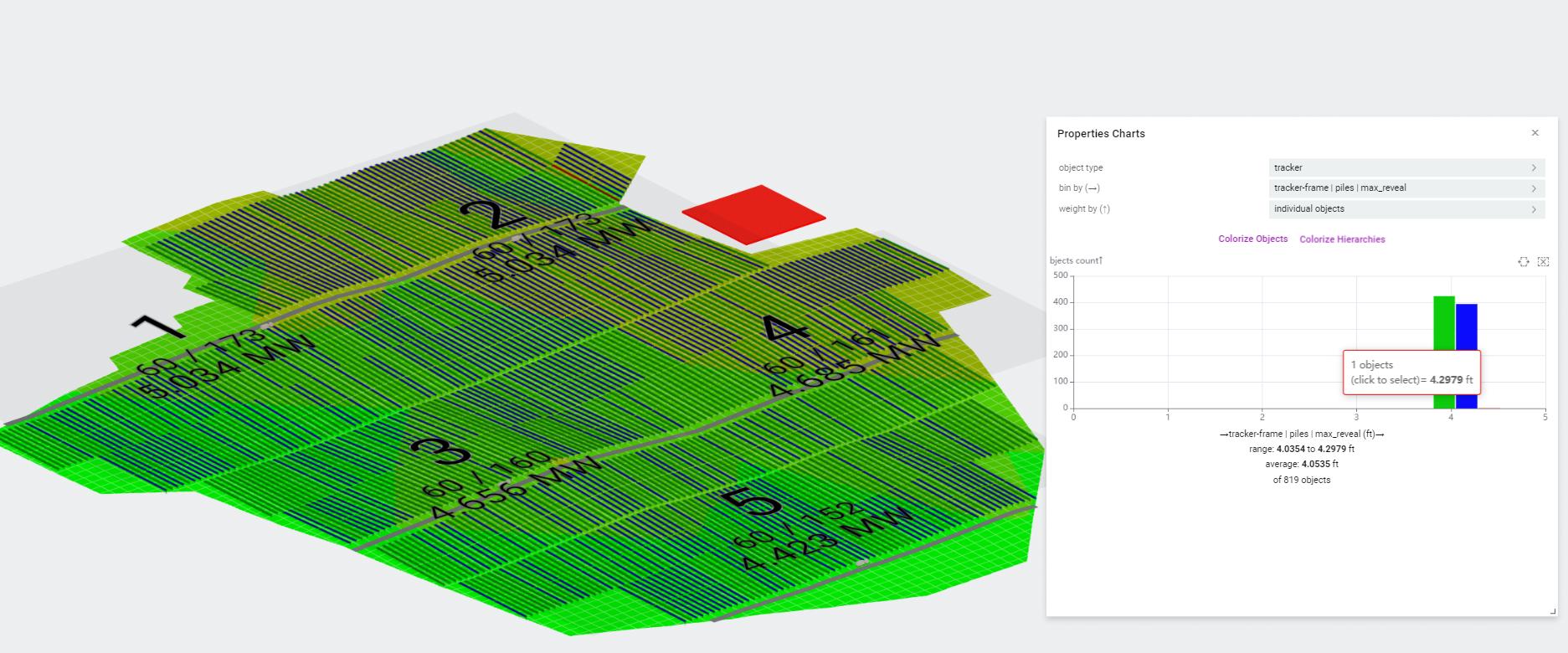Click block number 2 label
Image resolution: width=1568 pixels, height=653 pixels.
494,214
